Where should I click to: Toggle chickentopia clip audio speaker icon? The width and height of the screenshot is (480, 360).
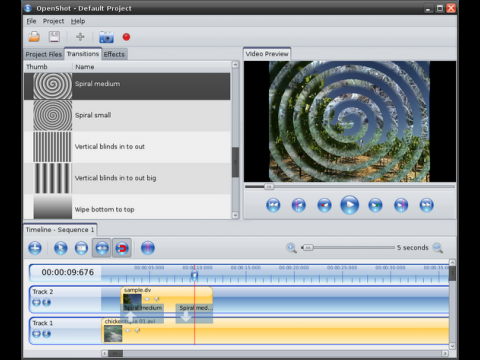click(137, 330)
